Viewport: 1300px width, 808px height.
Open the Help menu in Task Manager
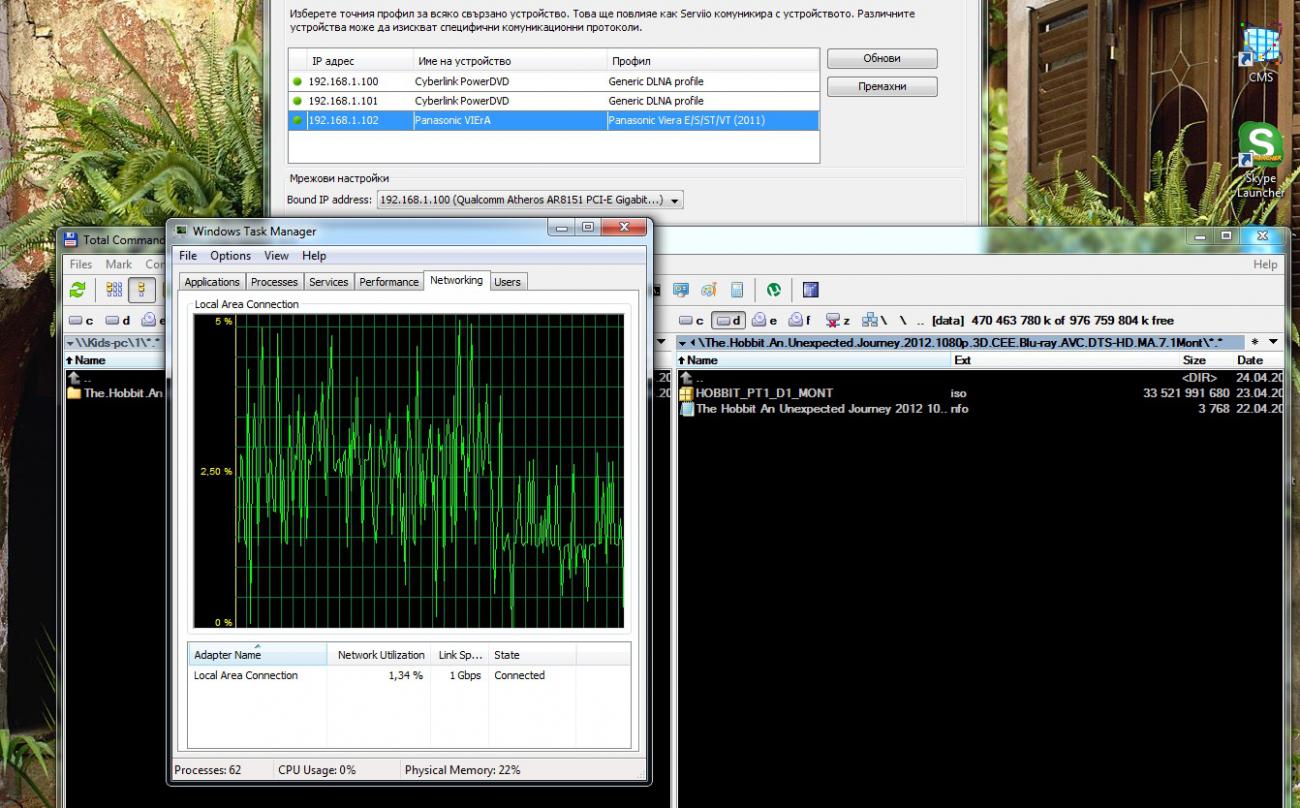(314, 256)
